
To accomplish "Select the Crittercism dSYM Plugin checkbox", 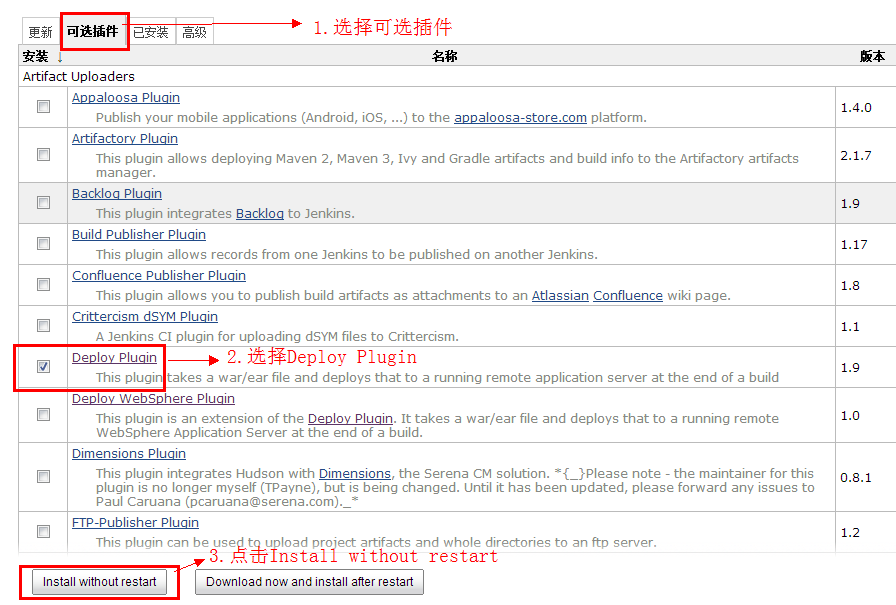I will tap(41, 325).
